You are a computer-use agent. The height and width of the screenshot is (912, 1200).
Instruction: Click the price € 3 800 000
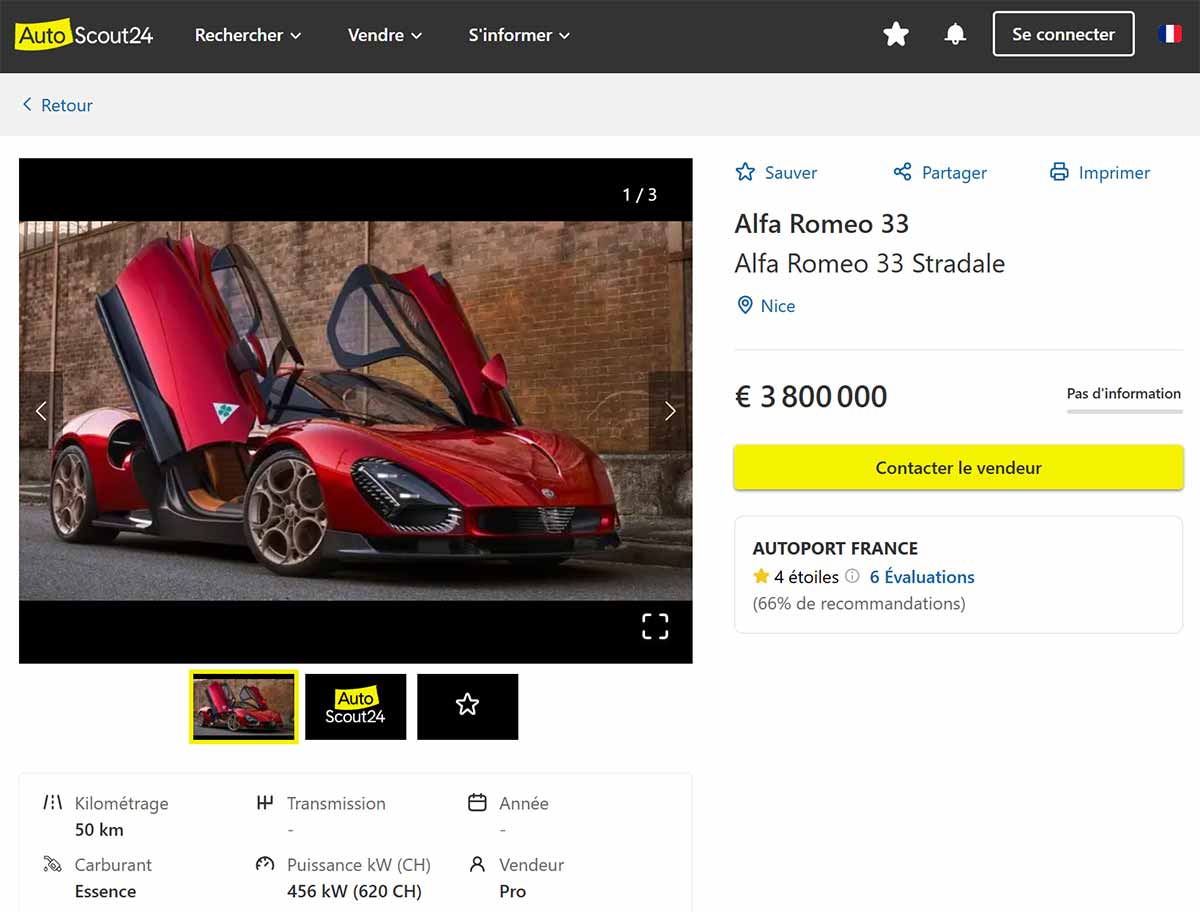[811, 397]
